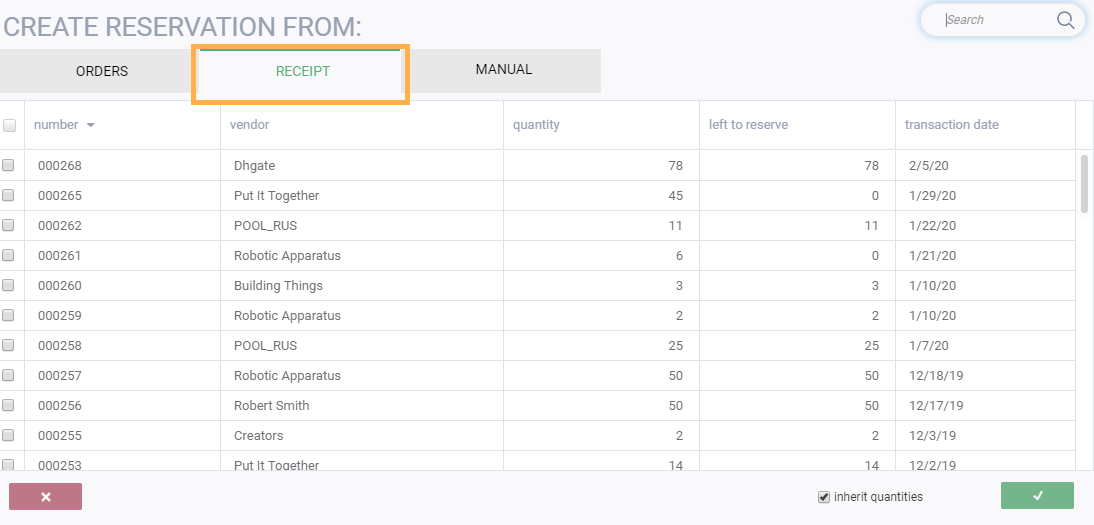Mark the checkbox for receipt 000258
Image resolution: width=1094 pixels, height=525 pixels.
[8, 345]
